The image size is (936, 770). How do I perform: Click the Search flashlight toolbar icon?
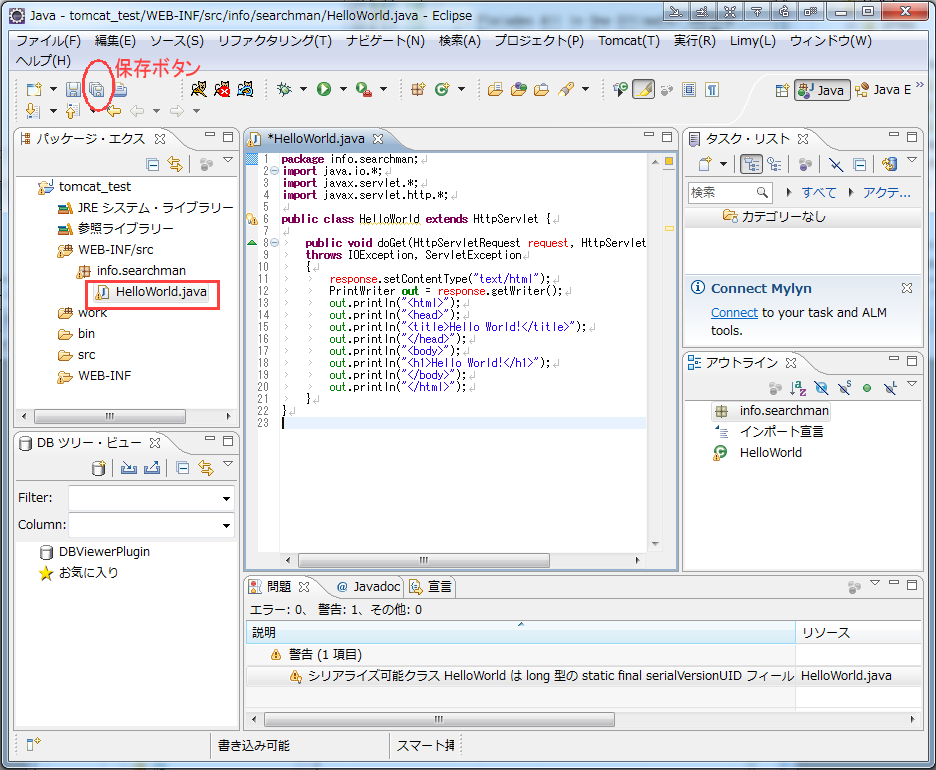(566, 90)
